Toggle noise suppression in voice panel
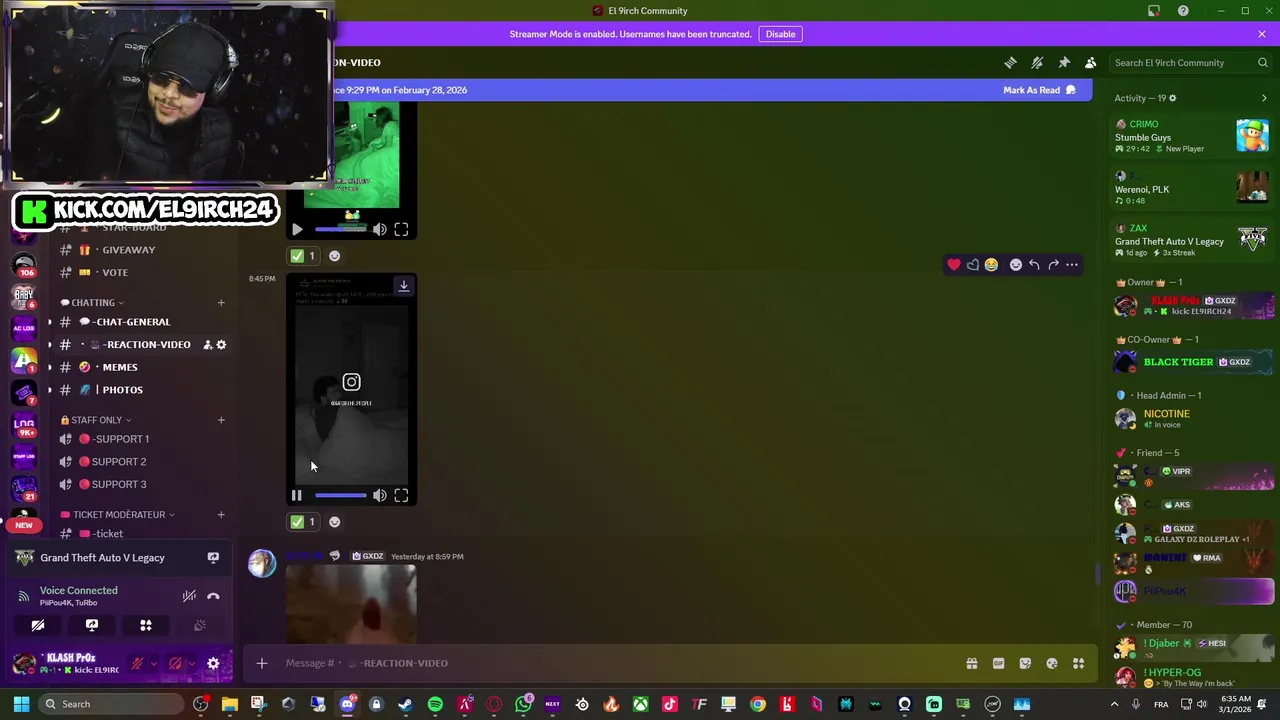The height and width of the screenshot is (720, 1280). (189, 596)
